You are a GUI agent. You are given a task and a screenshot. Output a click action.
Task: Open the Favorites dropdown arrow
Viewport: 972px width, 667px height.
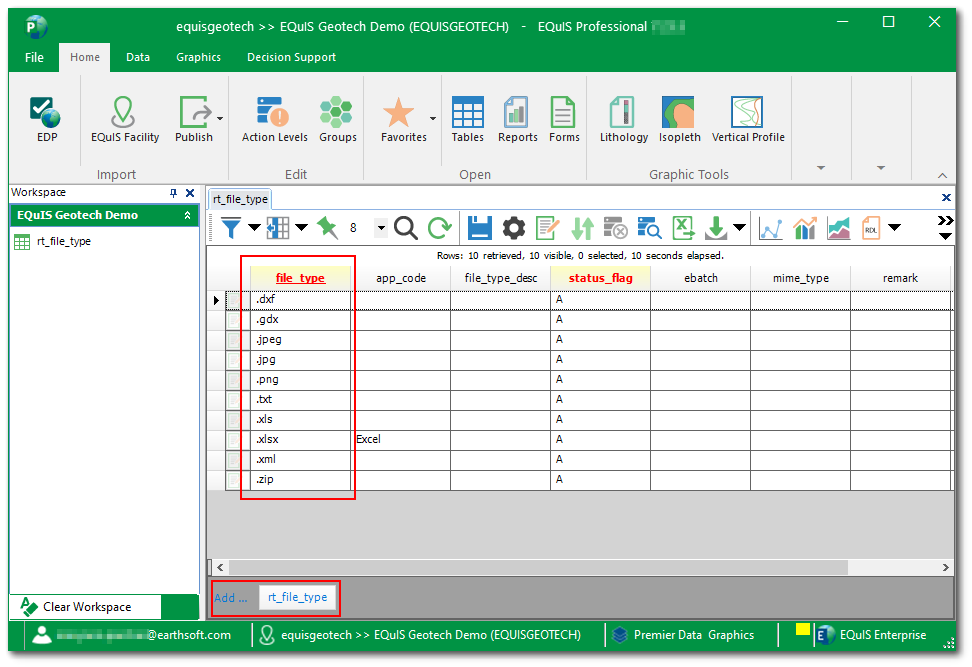(x=433, y=117)
